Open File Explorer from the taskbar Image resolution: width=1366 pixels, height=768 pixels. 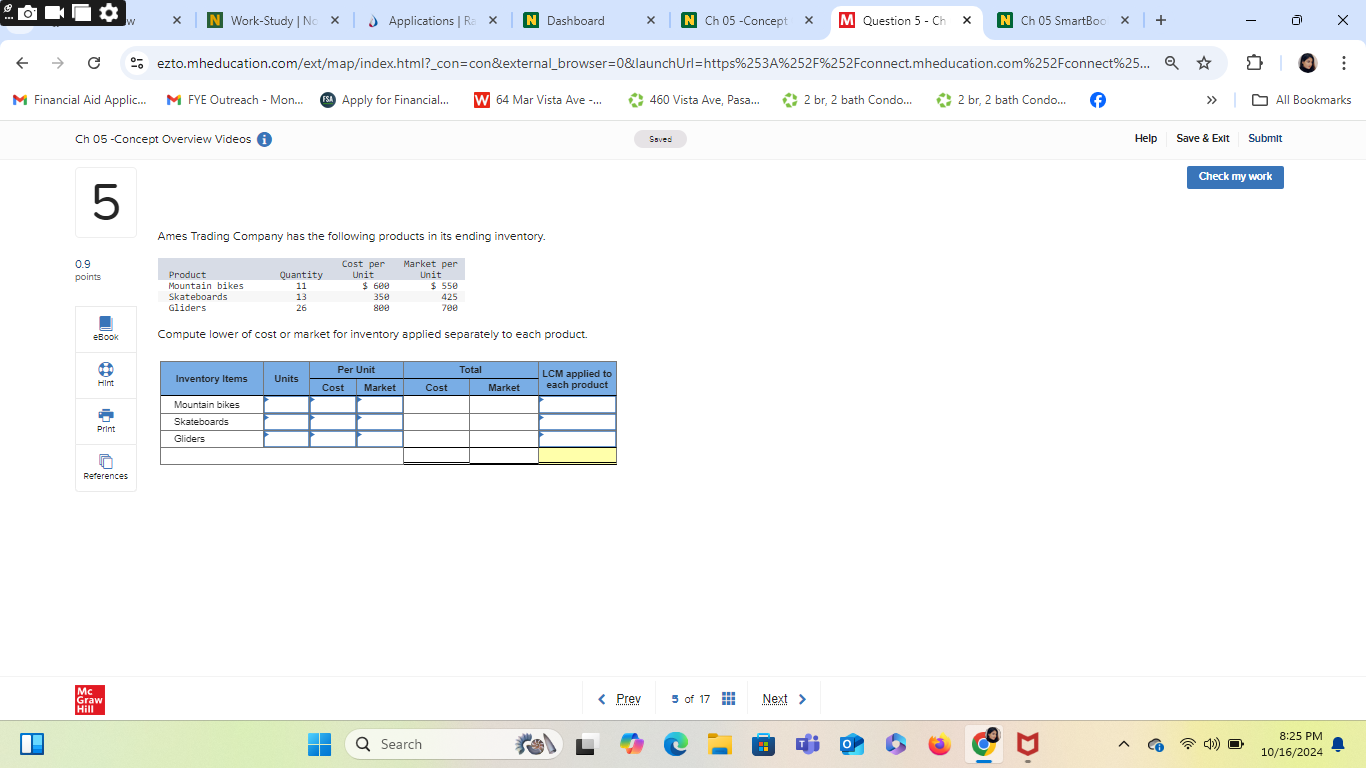pyautogui.click(x=719, y=744)
